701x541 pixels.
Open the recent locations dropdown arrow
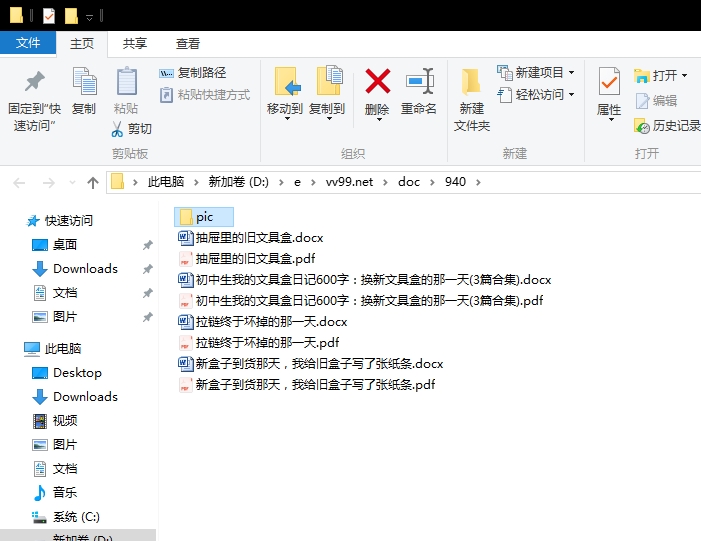pos(72,183)
